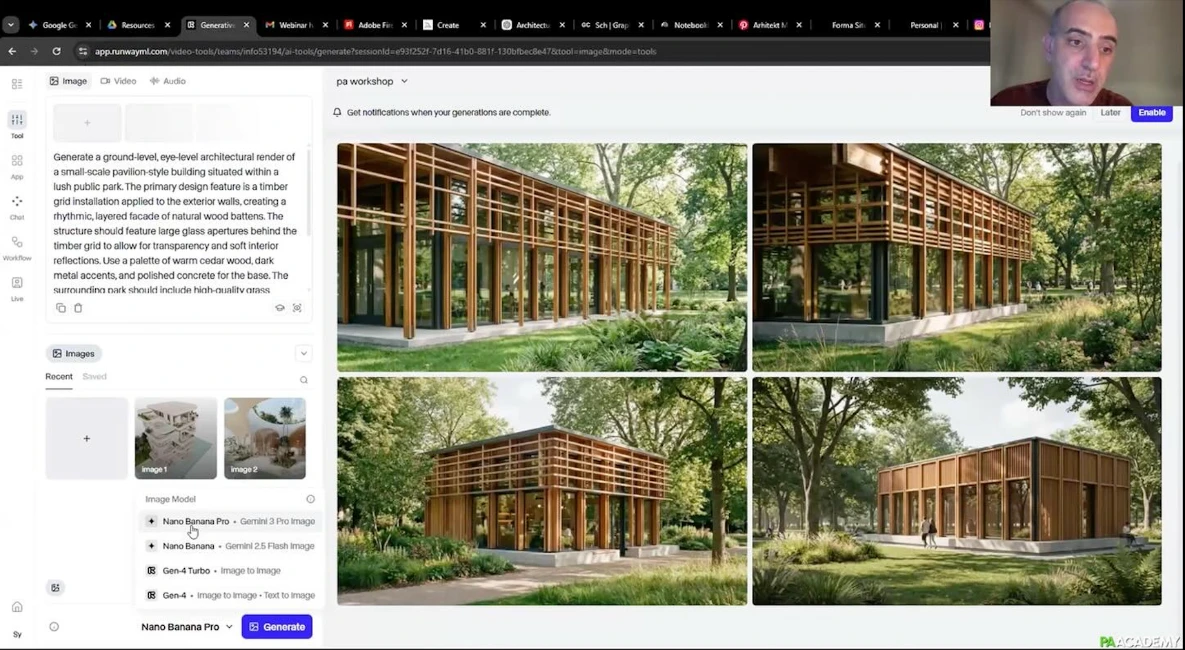Click the Image Model info icon
This screenshot has height=650, width=1185.
(x=310, y=499)
